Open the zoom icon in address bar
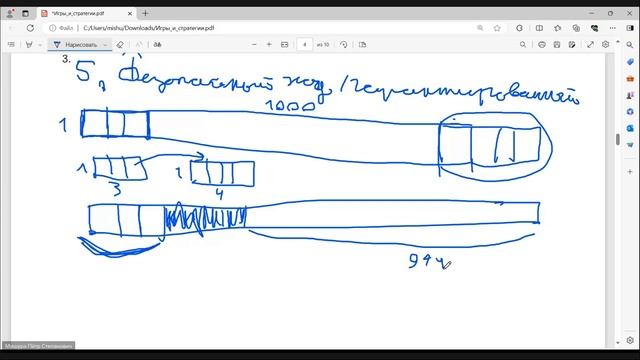The image size is (640, 360). tap(480, 28)
